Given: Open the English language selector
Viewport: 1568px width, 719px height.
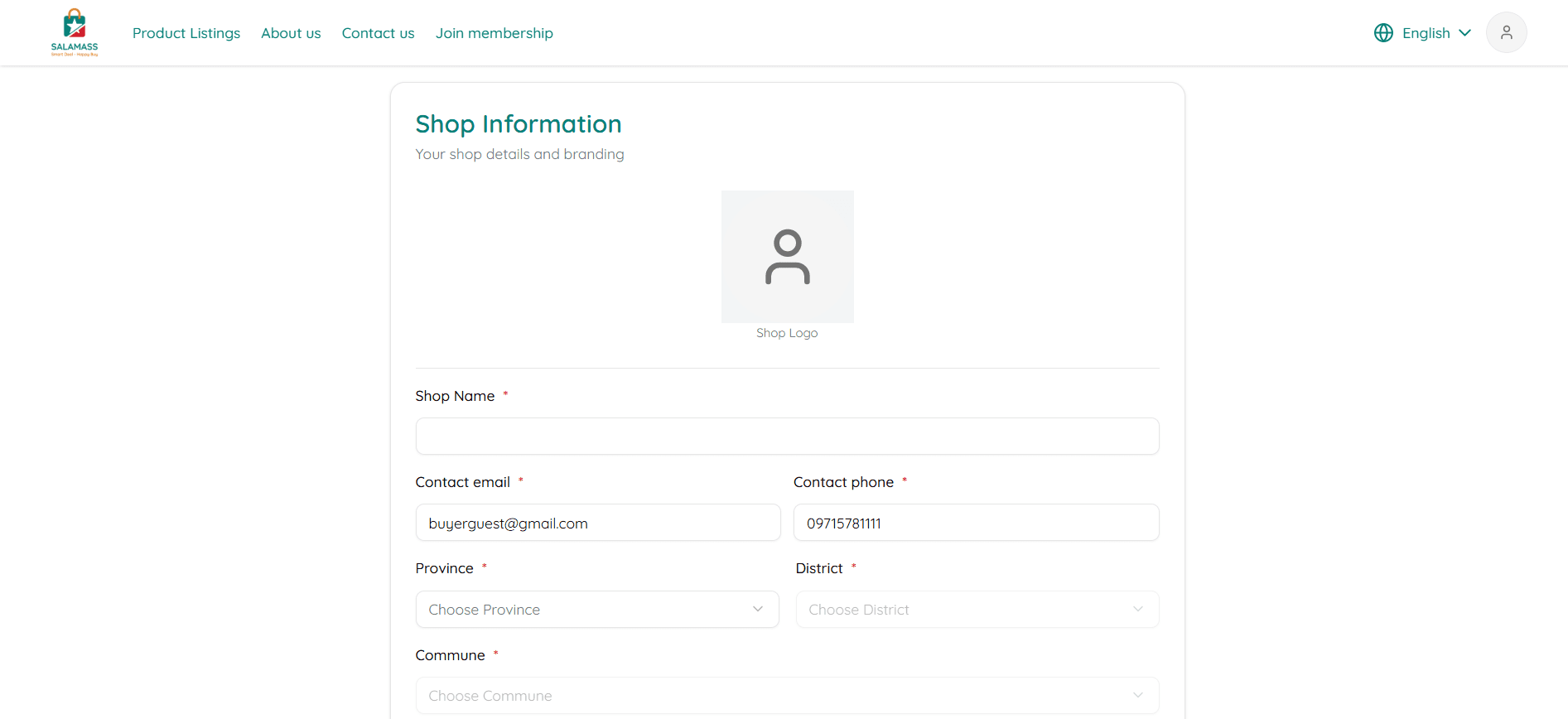Looking at the screenshot, I should pyautogui.click(x=1426, y=33).
